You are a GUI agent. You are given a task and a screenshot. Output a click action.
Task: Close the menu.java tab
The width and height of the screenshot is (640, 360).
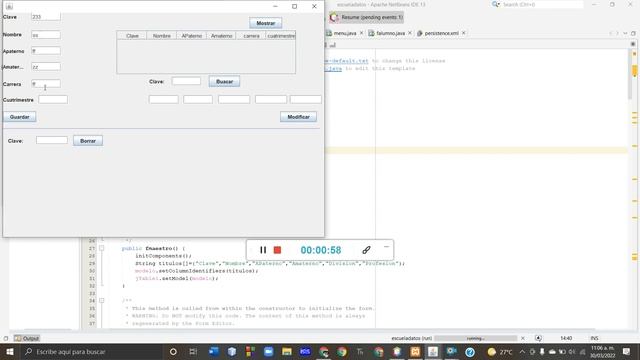[x=361, y=33]
